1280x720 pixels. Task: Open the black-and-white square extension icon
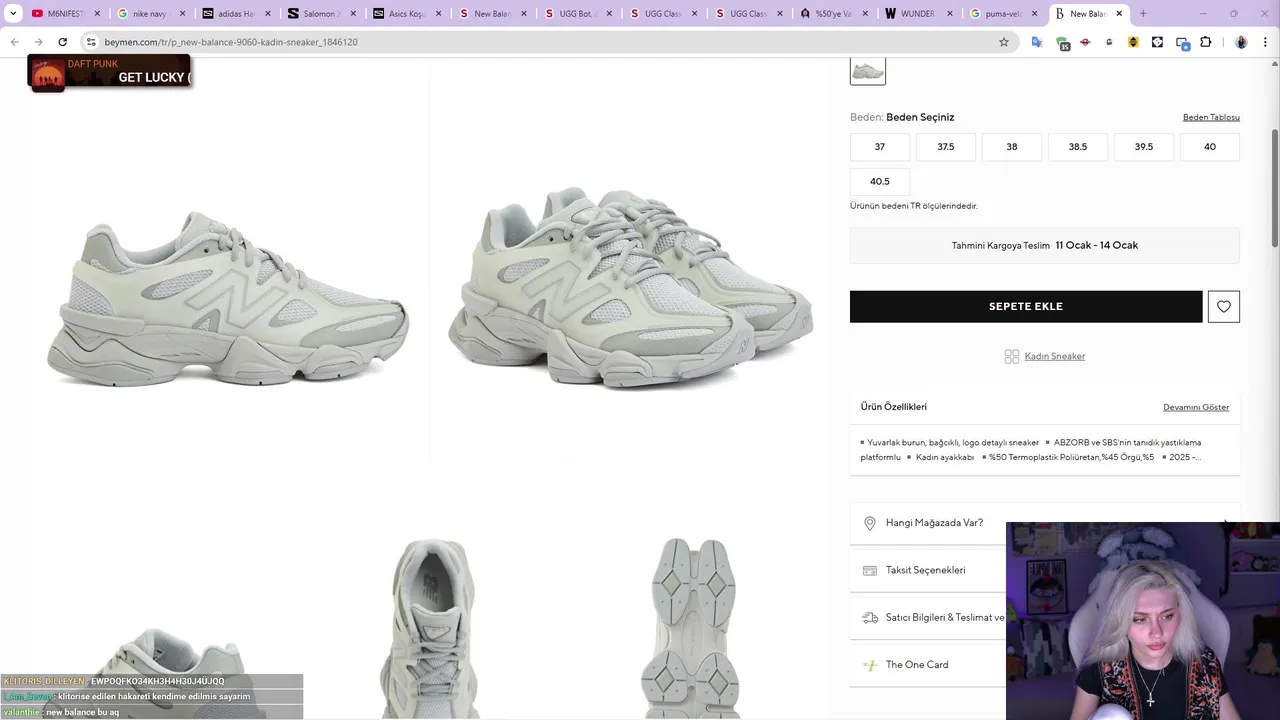(1157, 42)
